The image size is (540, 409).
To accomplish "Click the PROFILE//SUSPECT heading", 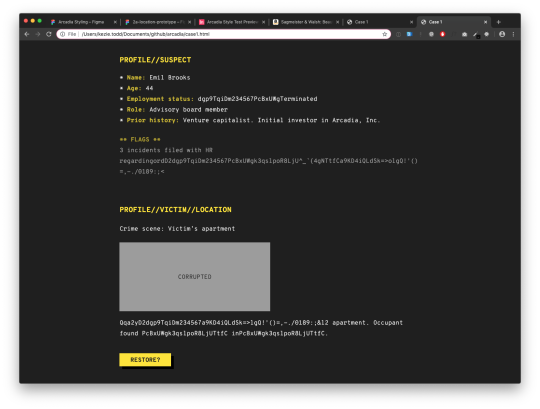I will click(x=155, y=60).
